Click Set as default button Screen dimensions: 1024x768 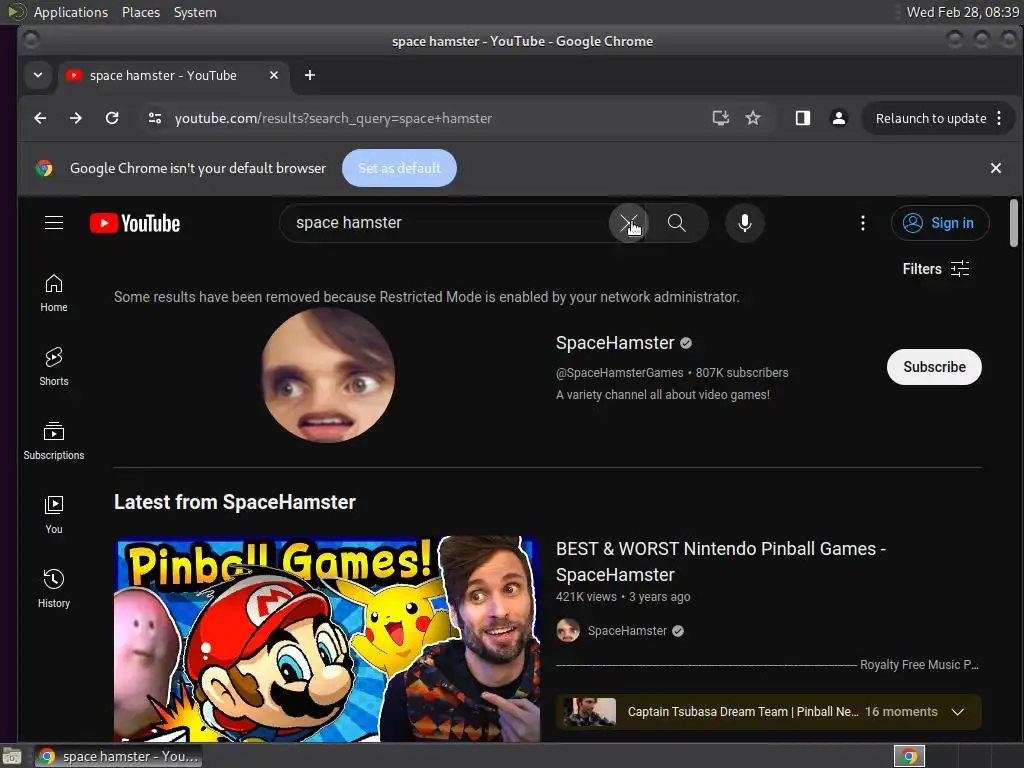click(399, 168)
